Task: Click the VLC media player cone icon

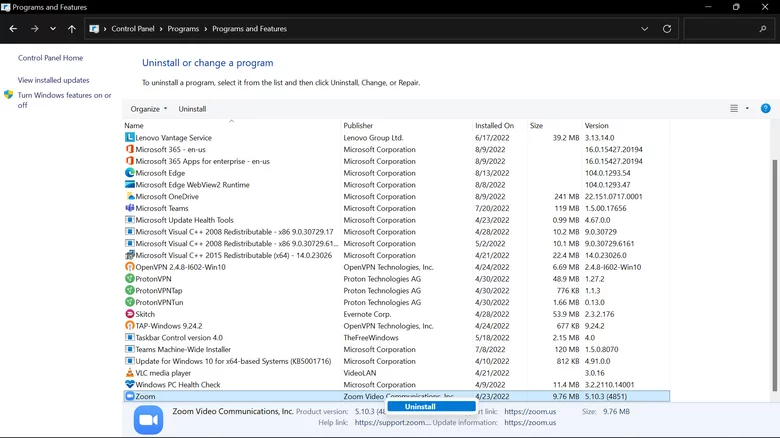Action: coord(129,373)
